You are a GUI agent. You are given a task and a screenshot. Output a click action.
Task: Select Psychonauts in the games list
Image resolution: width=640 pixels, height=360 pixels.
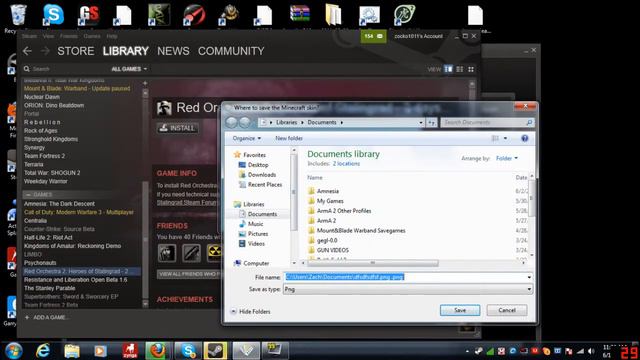(x=40, y=263)
